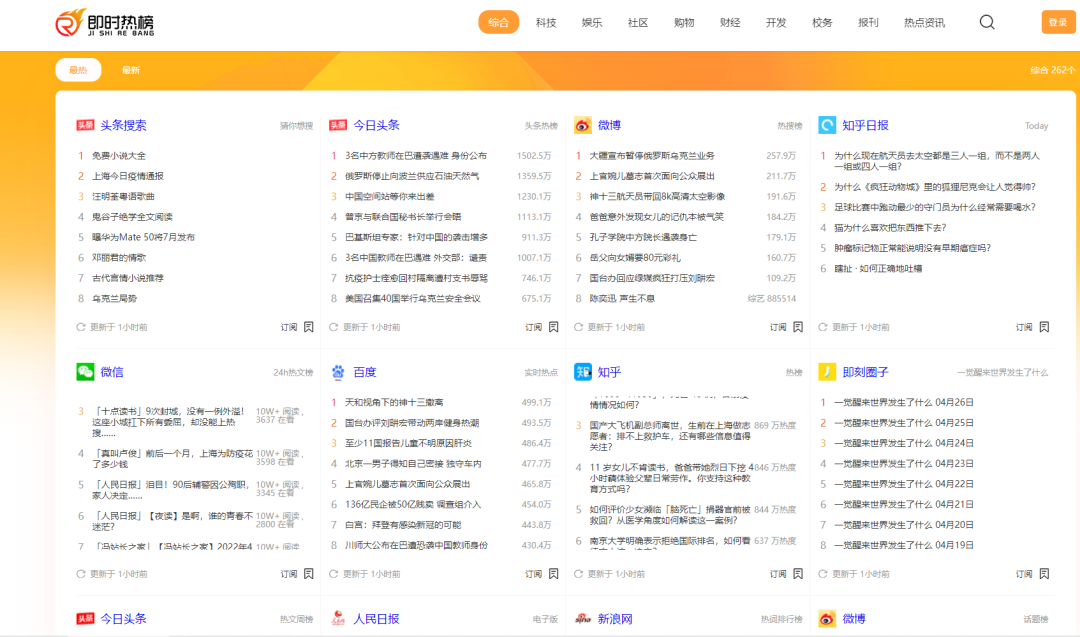Click the Baidu icon on the 百度 card
Image resolution: width=1080 pixels, height=637 pixels.
pos(339,372)
